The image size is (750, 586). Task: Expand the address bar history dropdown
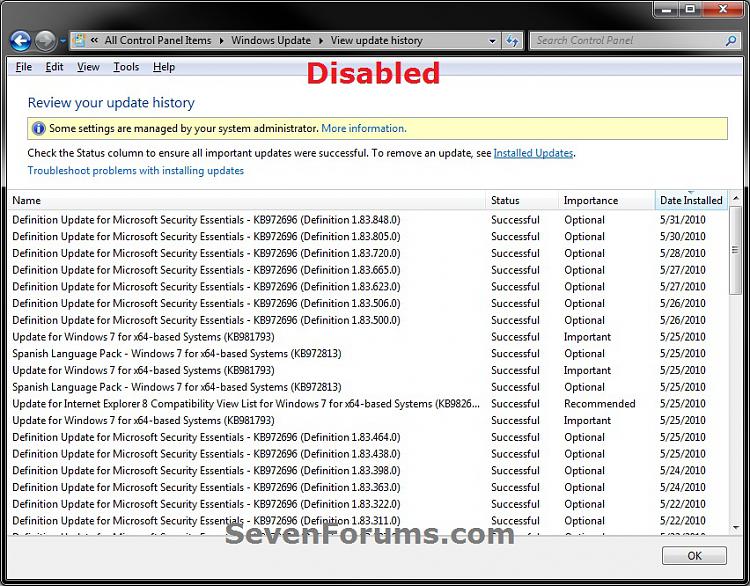(x=492, y=41)
